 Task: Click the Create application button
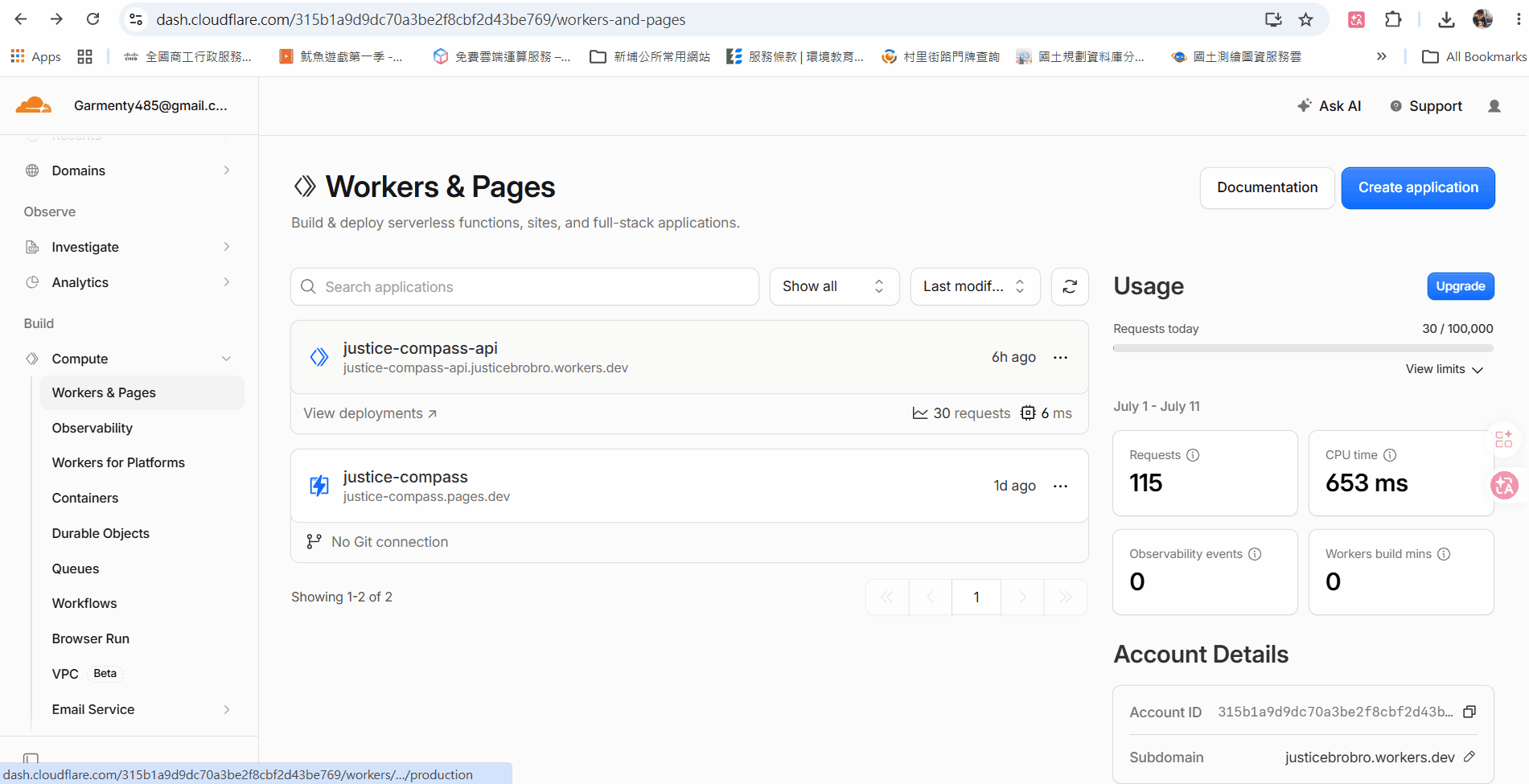(1418, 188)
